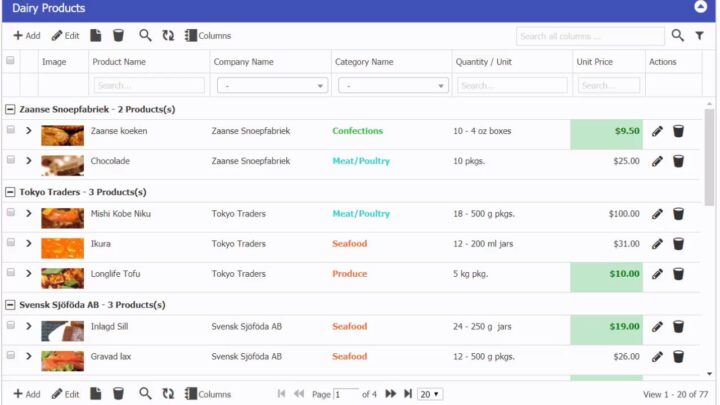Jump to last page in pager

coord(408,394)
